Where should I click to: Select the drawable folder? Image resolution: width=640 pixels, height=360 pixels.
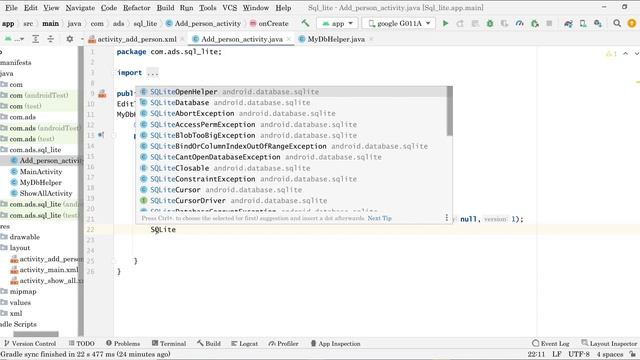coord(24,237)
